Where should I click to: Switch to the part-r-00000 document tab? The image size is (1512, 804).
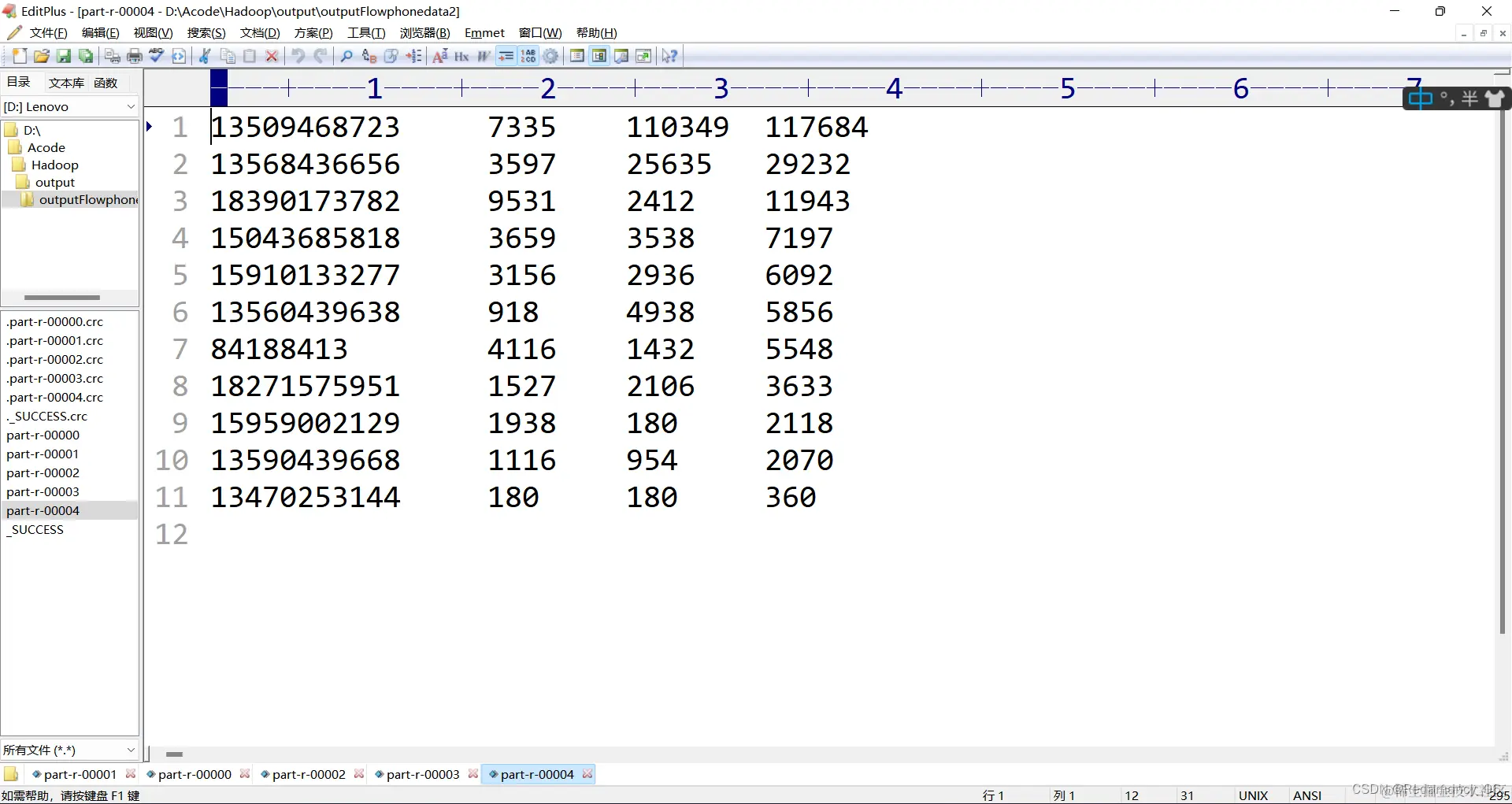click(195, 774)
